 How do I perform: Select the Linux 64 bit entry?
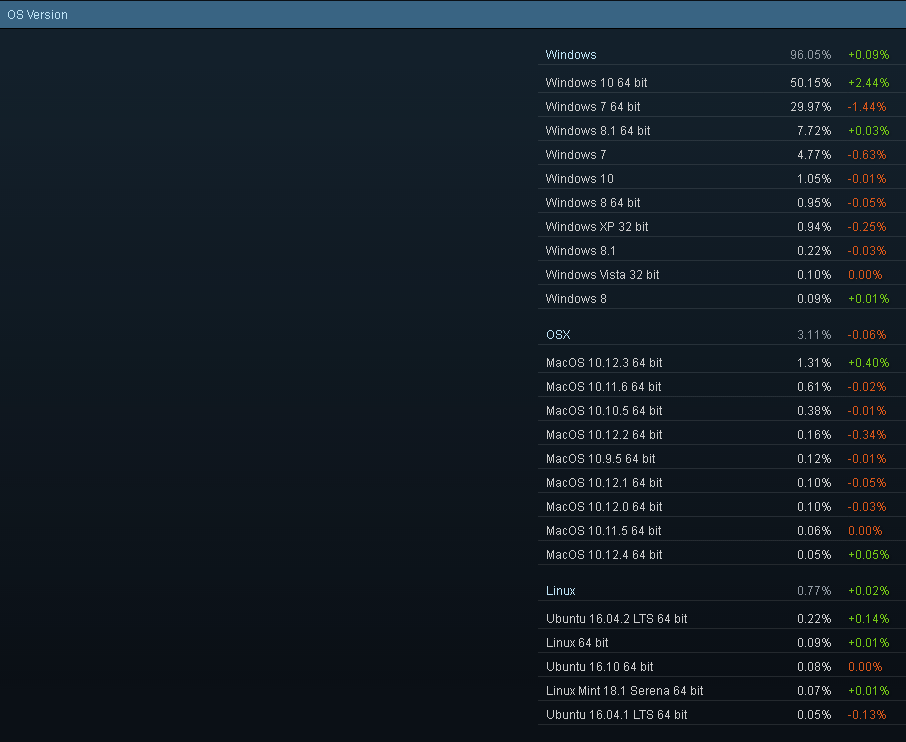click(722, 643)
